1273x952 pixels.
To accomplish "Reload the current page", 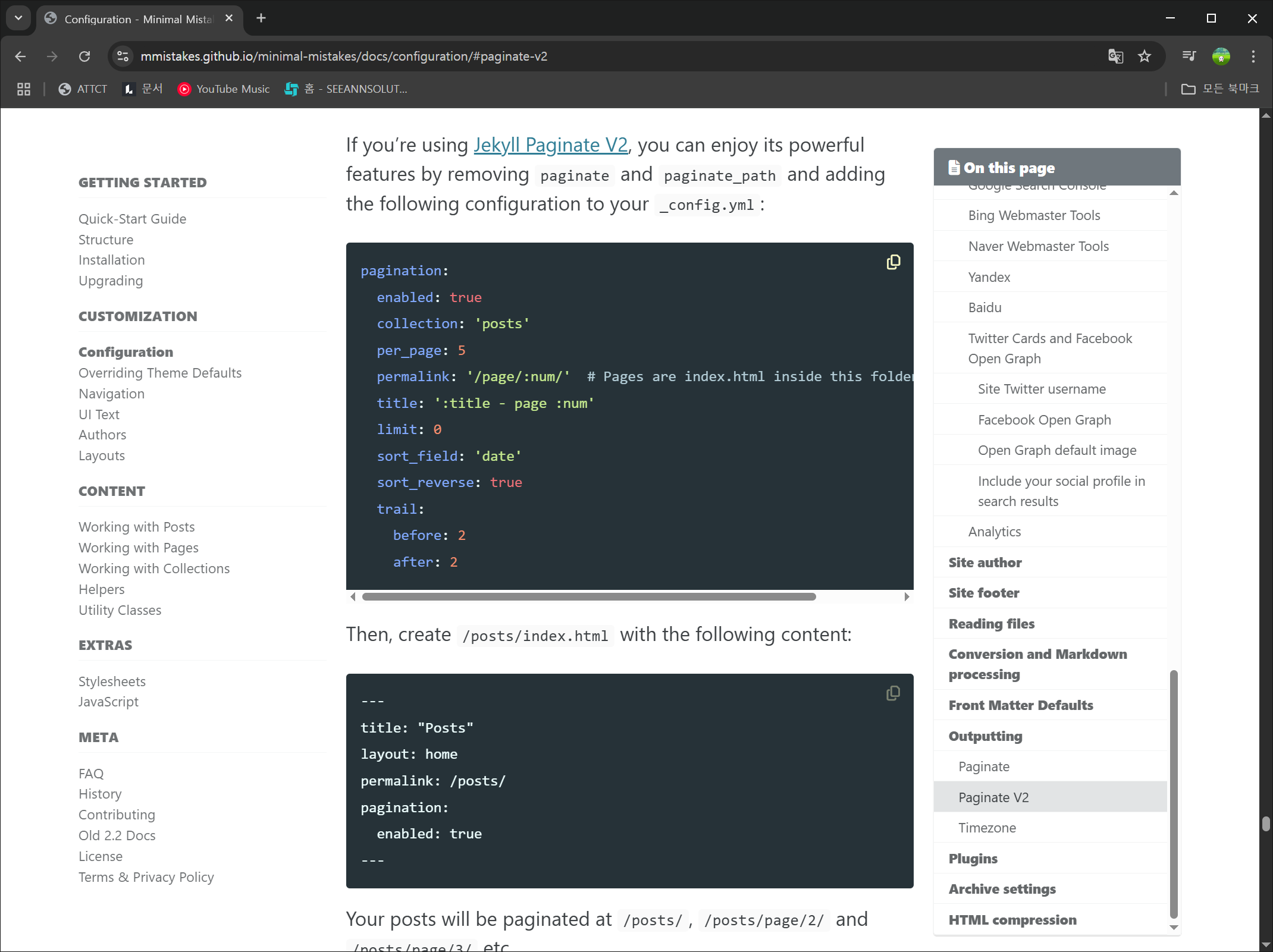I will (84, 56).
